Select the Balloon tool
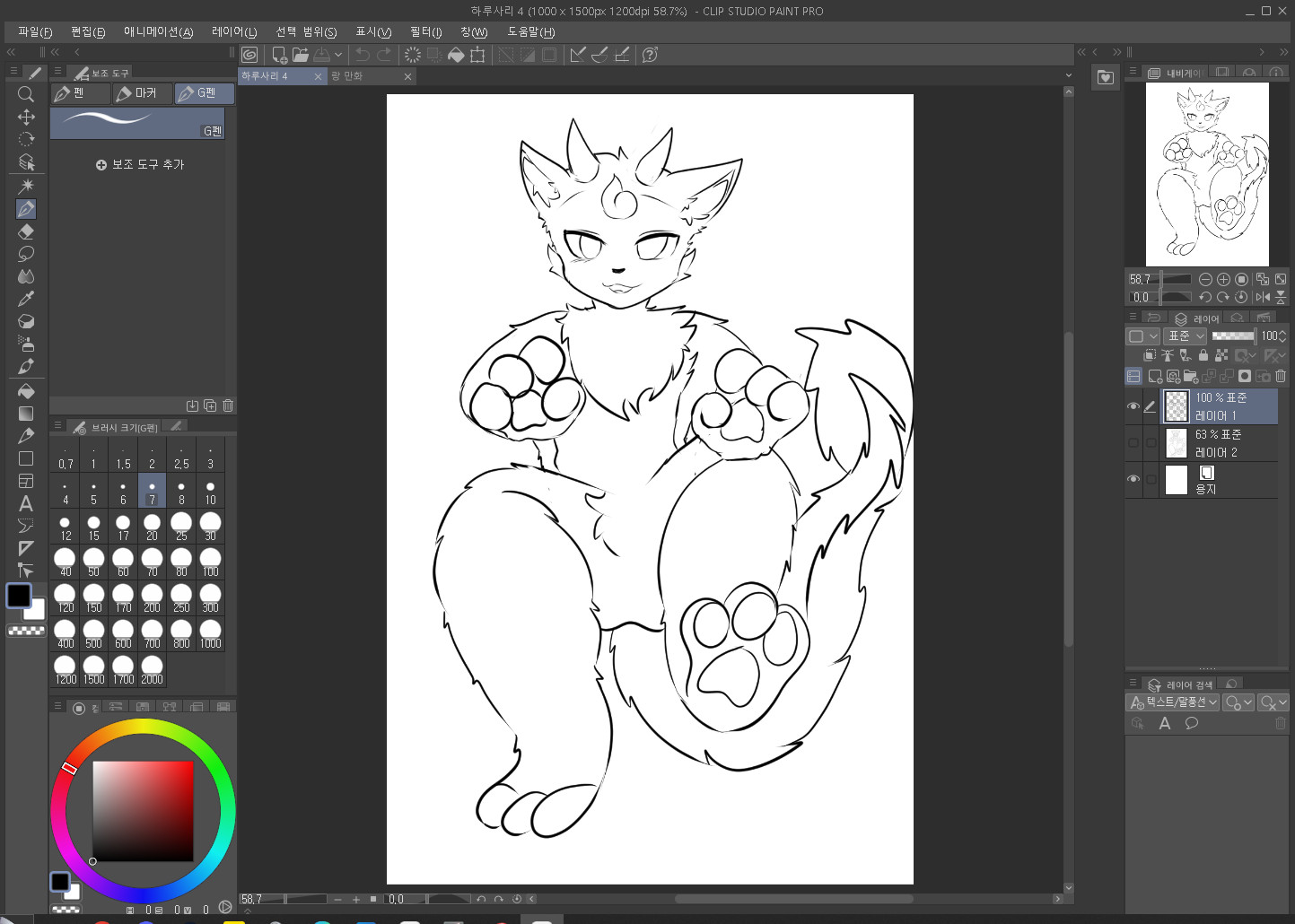 26,526
